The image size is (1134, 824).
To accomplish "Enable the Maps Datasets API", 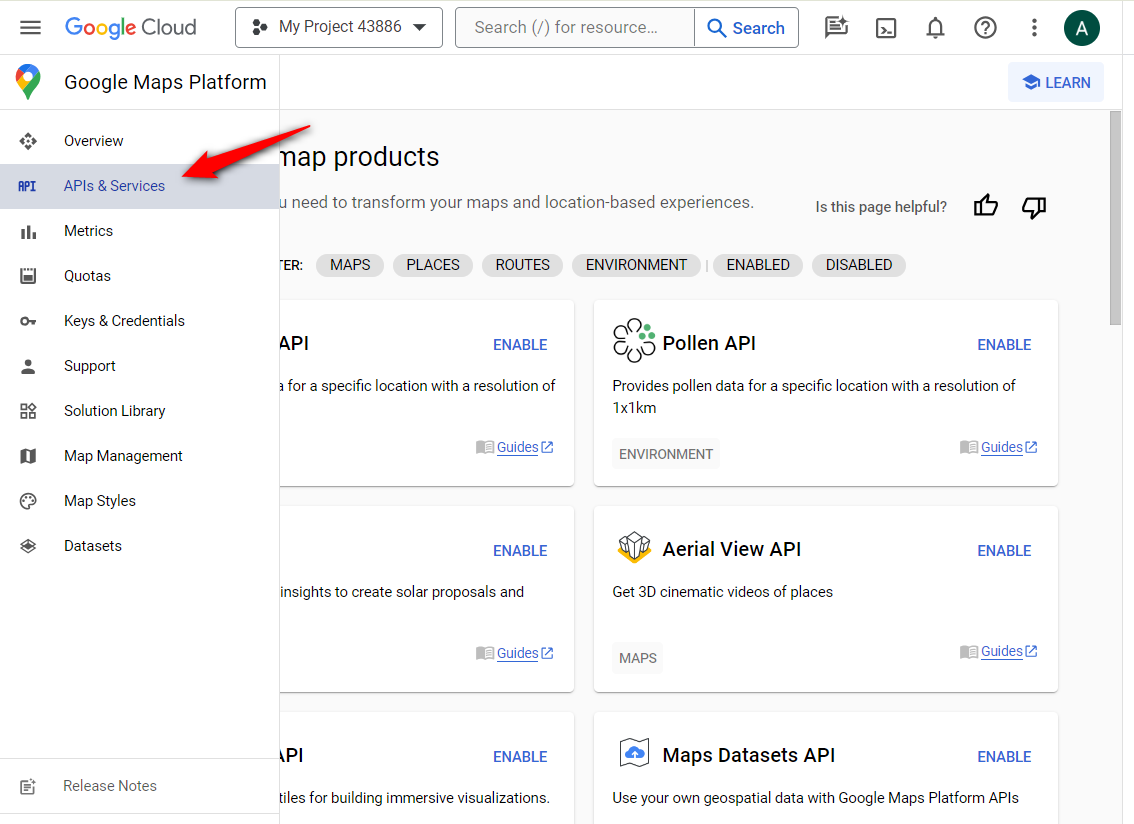I will click(1004, 757).
